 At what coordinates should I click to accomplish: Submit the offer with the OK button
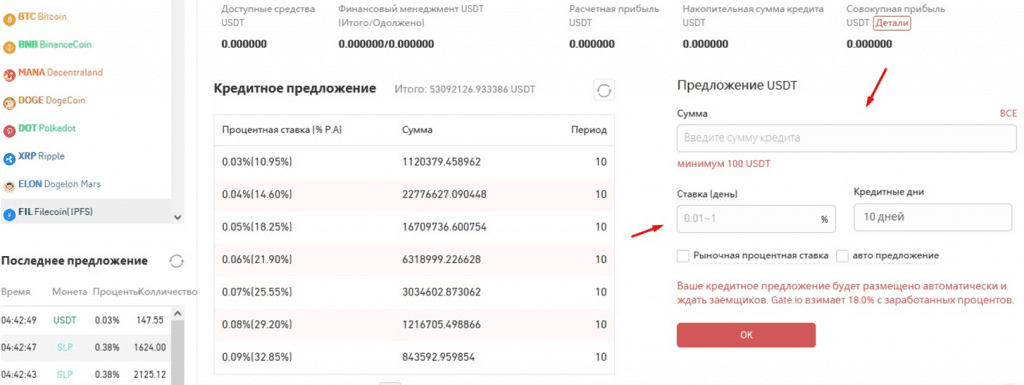click(746, 335)
